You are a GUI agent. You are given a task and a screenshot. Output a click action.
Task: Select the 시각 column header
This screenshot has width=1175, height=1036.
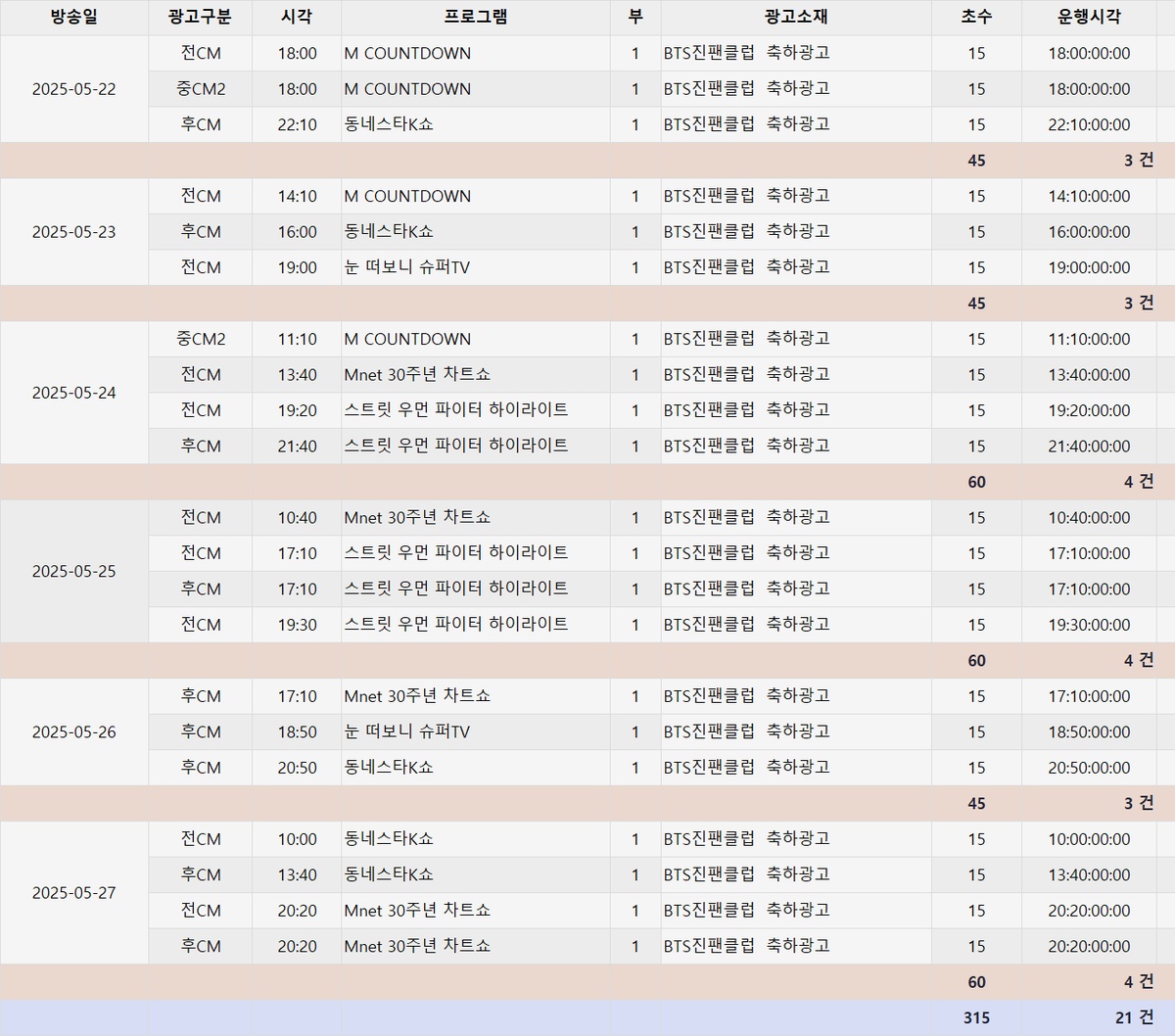tap(296, 18)
